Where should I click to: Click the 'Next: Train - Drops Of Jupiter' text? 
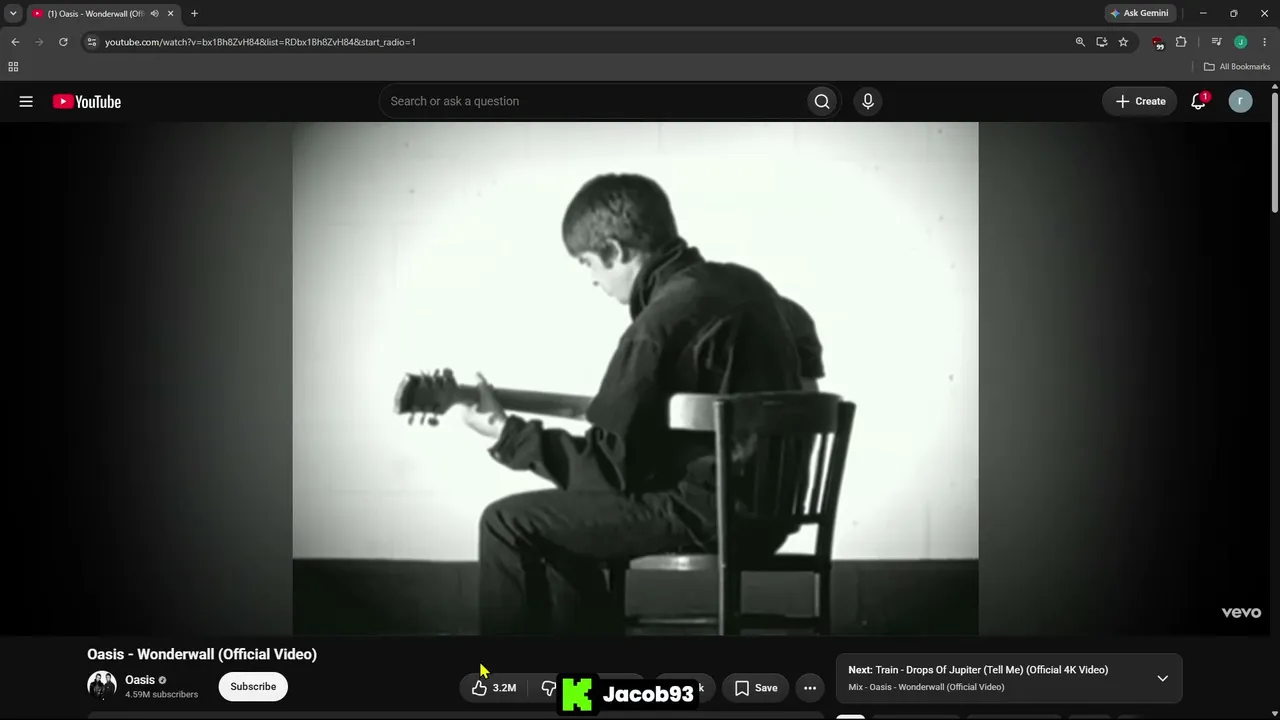click(x=978, y=670)
